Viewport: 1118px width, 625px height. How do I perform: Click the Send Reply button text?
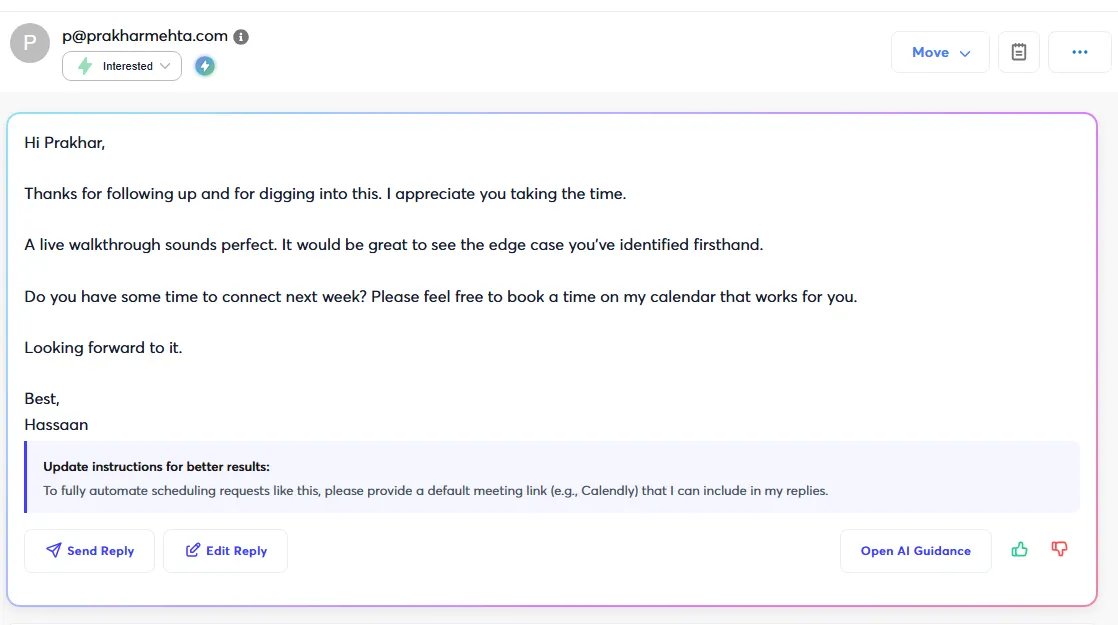101,551
